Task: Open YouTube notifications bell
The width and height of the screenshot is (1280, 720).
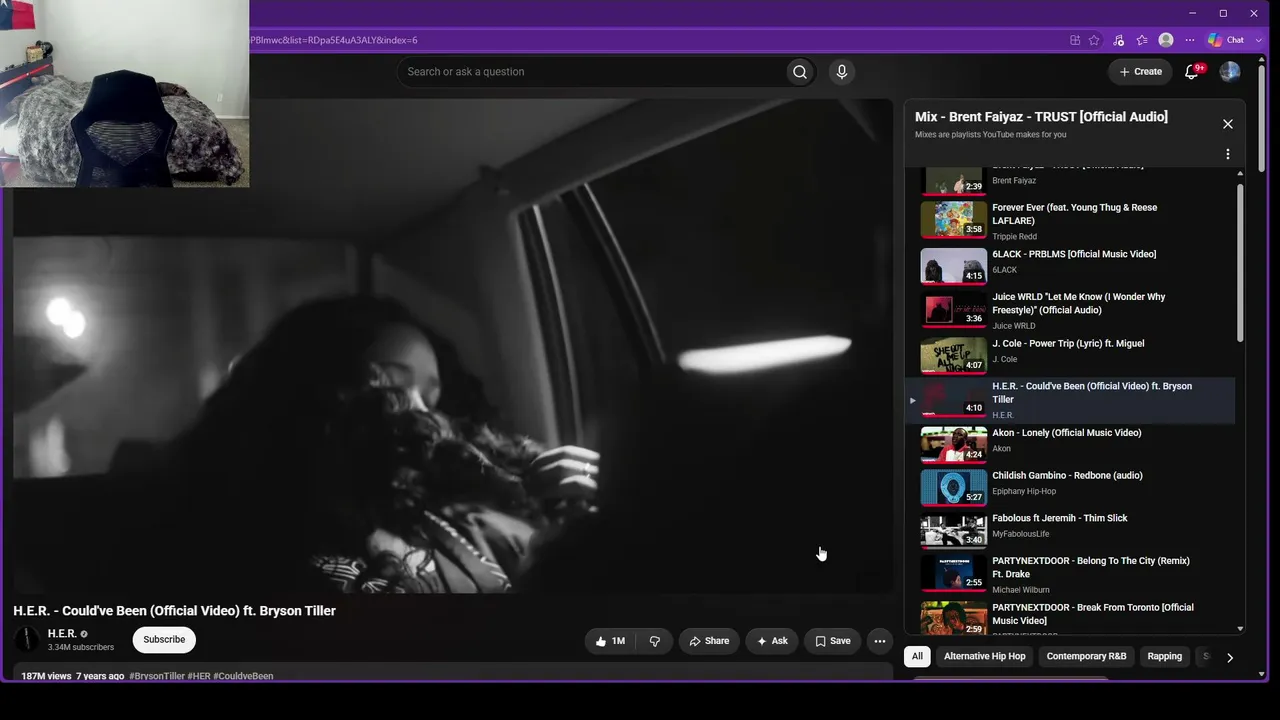Action: coord(1192,72)
